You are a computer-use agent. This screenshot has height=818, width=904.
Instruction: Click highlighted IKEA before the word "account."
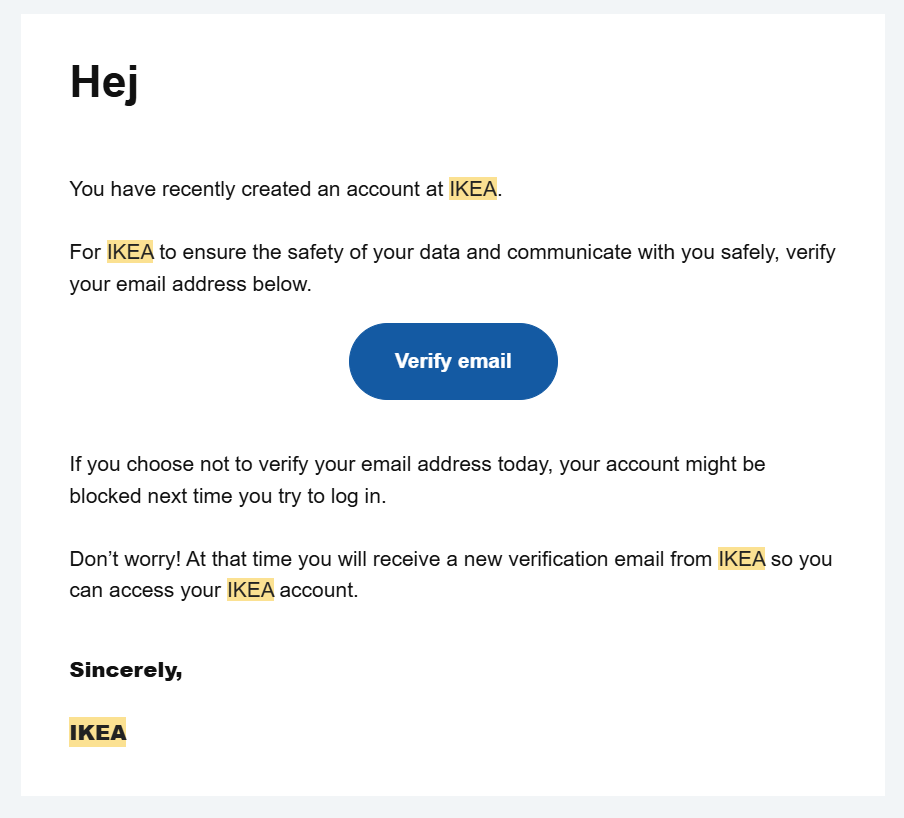click(x=250, y=590)
